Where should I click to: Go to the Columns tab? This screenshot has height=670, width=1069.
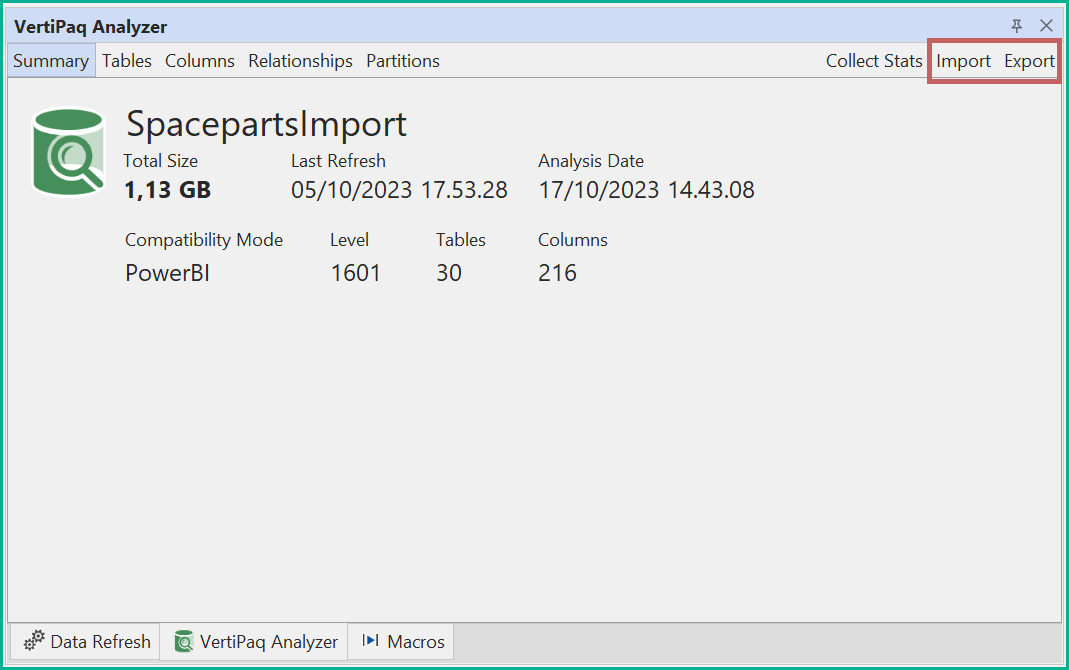coord(200,61)
